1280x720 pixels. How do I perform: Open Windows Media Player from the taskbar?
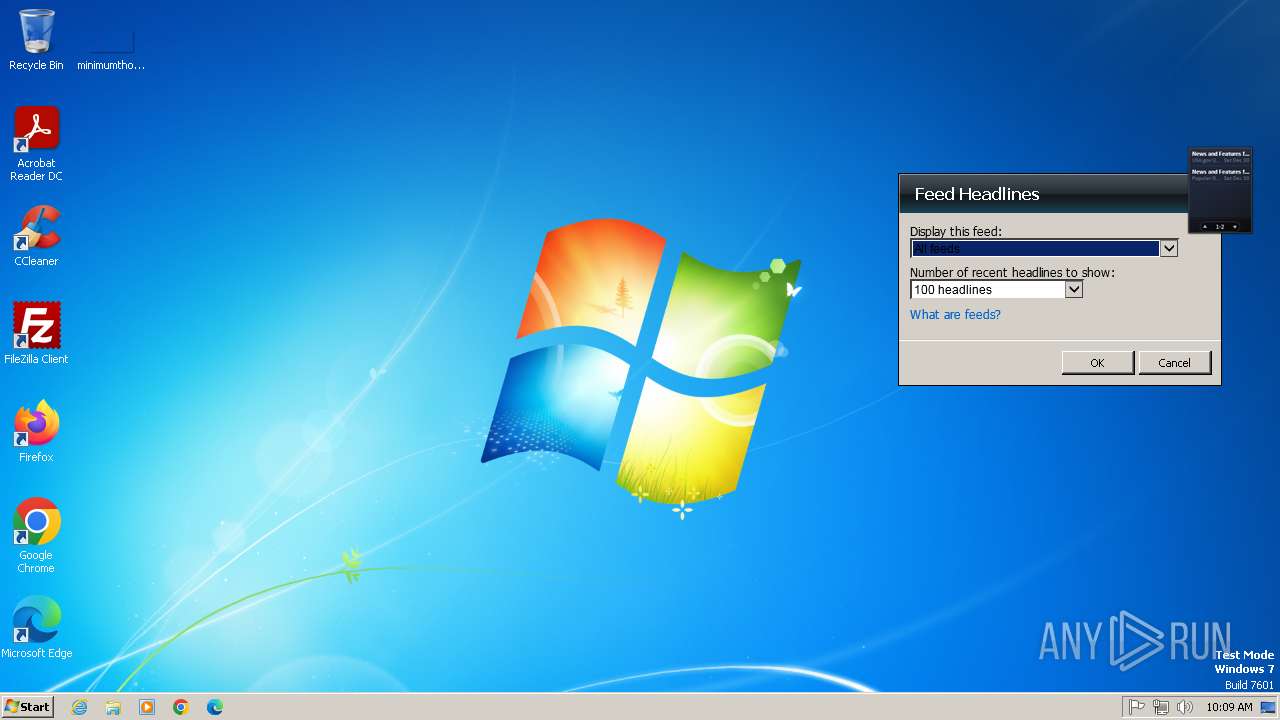point(147,707)
